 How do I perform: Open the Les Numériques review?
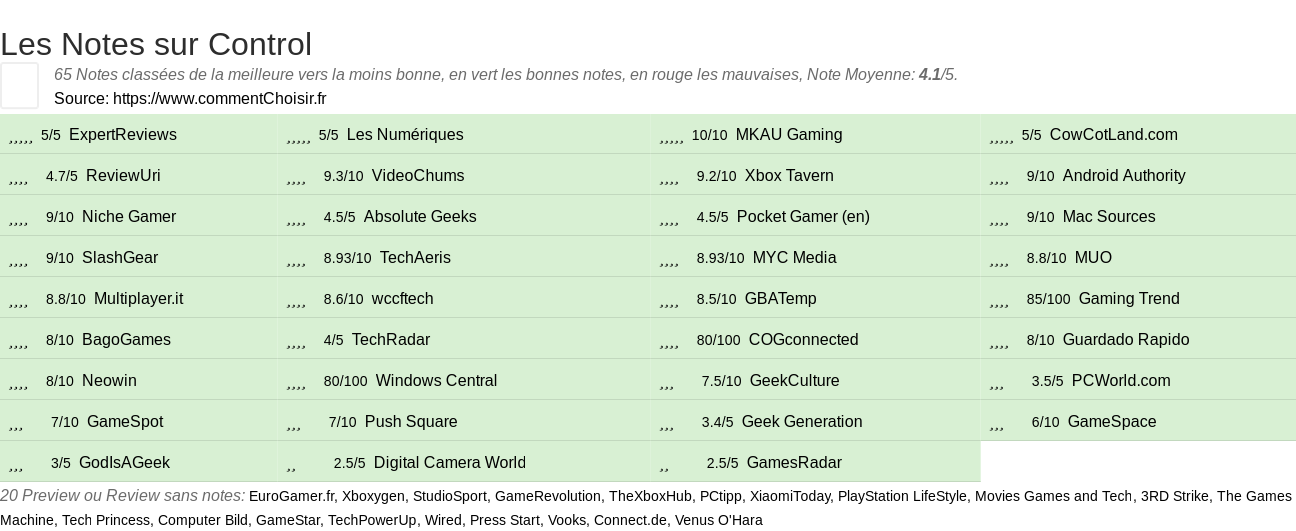[465, 134]
